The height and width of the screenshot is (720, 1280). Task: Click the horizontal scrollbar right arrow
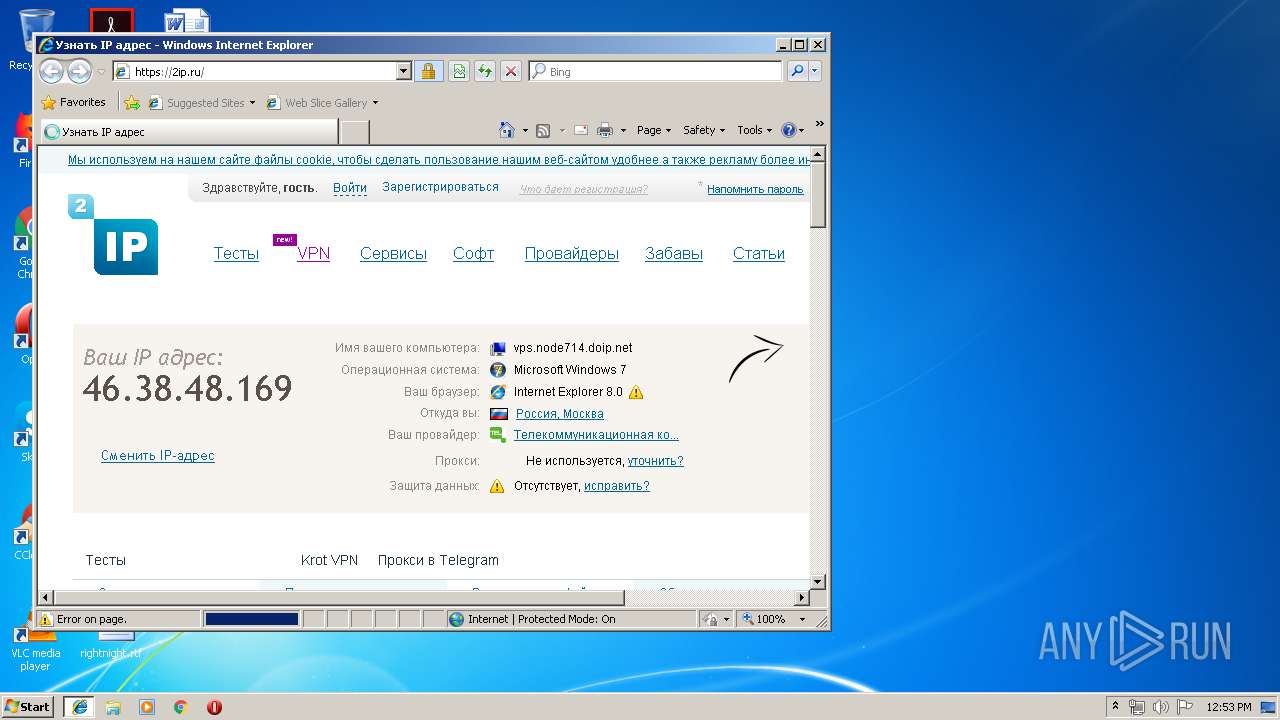[801, 598]
